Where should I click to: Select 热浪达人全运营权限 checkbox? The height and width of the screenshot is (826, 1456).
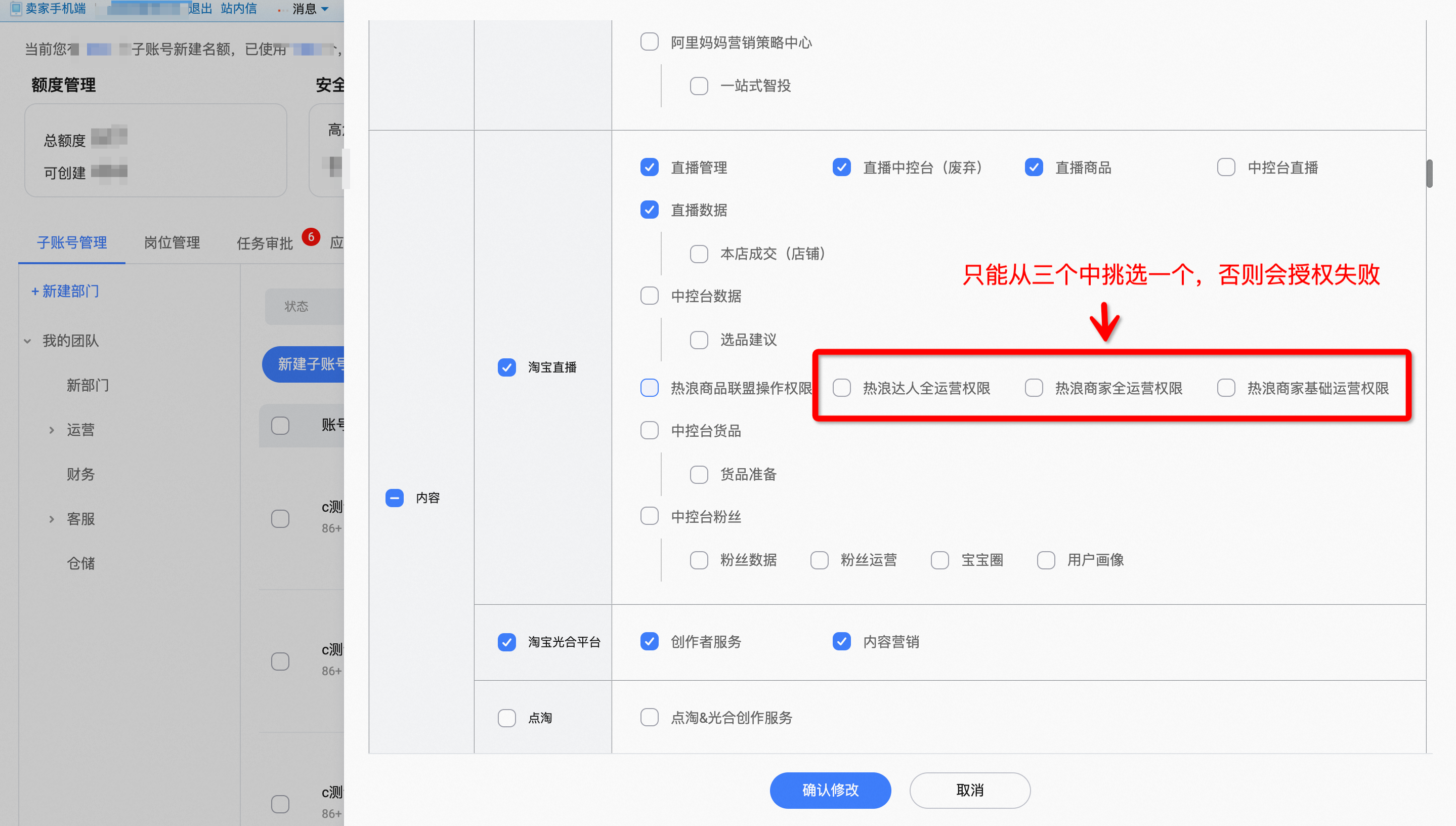click(x=841, y=388)
